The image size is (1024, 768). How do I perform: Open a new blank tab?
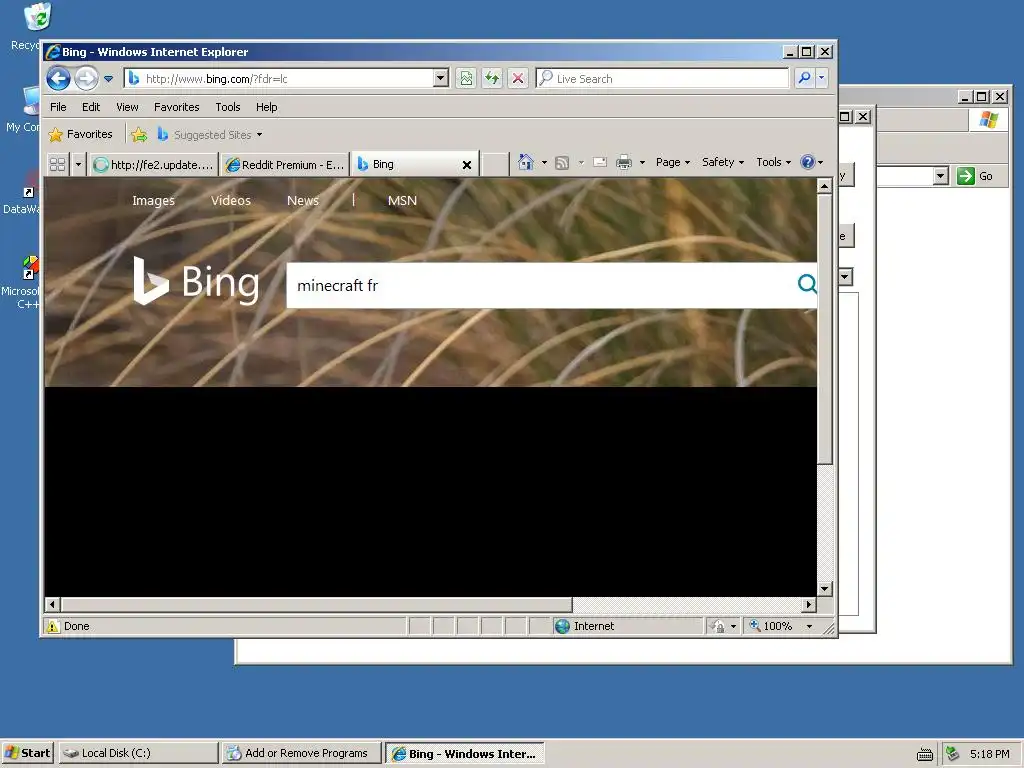495,165
